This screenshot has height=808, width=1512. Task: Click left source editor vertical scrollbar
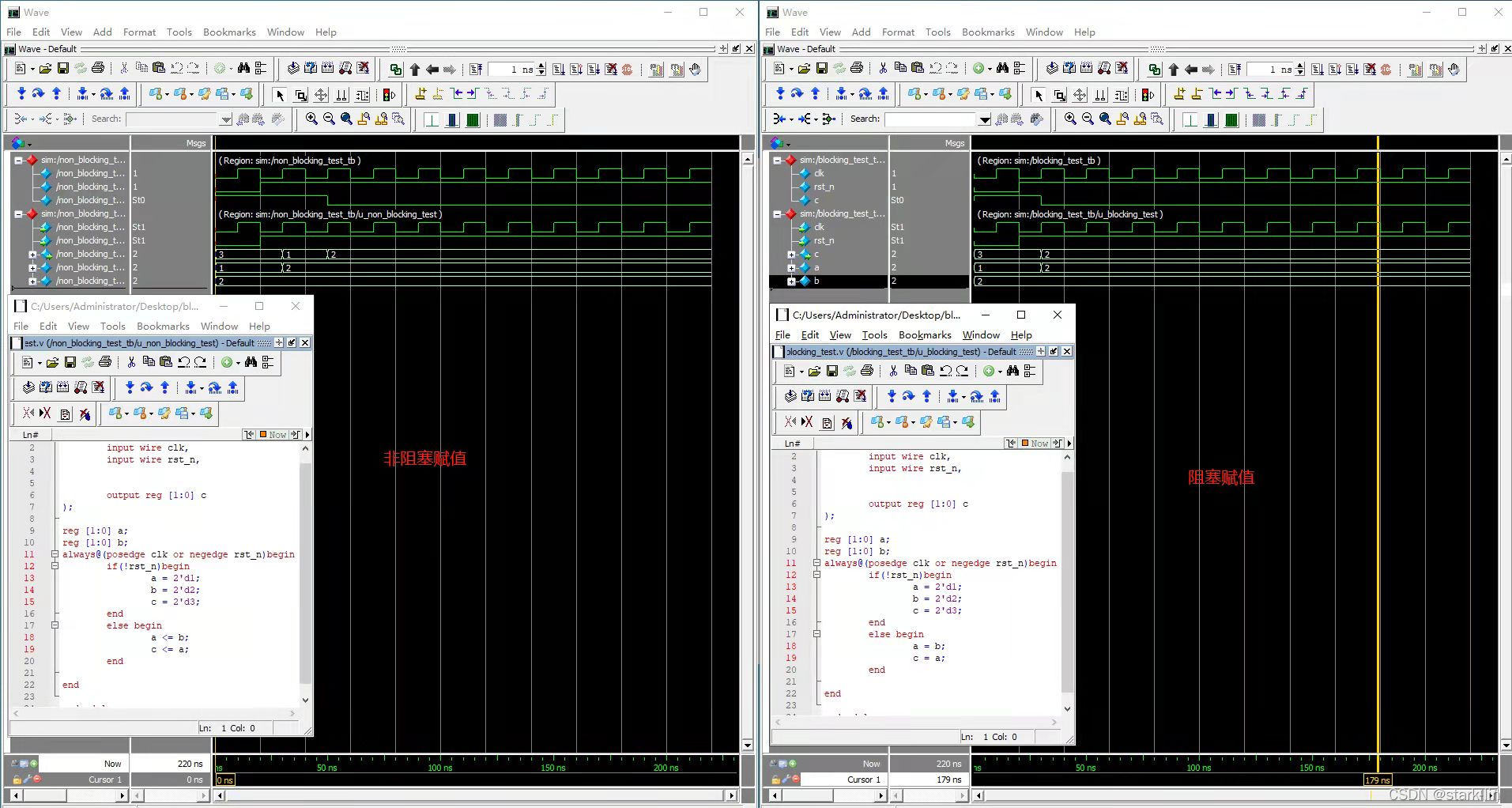(305, 574)
